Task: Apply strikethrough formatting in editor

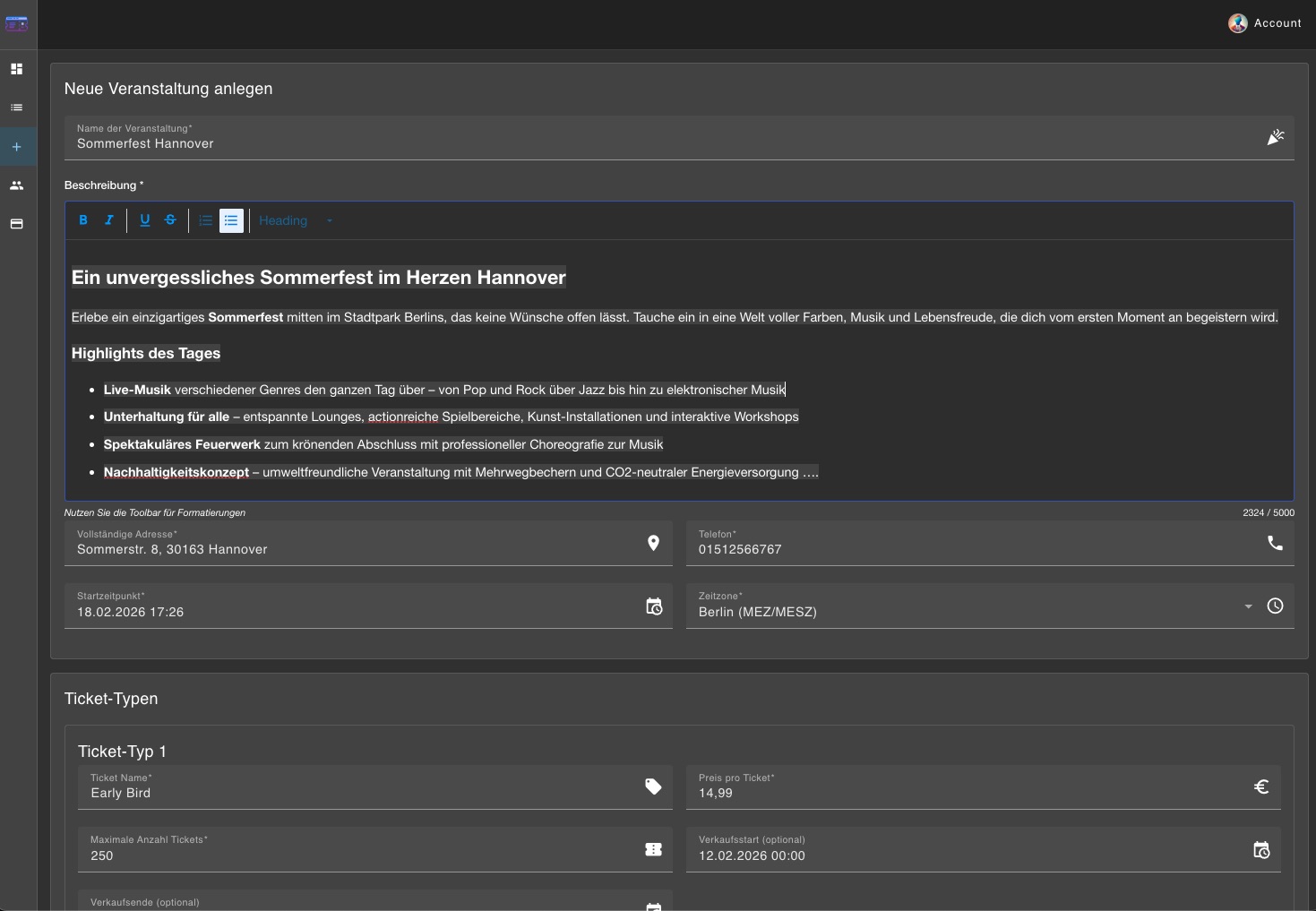Action: point(170,220)
